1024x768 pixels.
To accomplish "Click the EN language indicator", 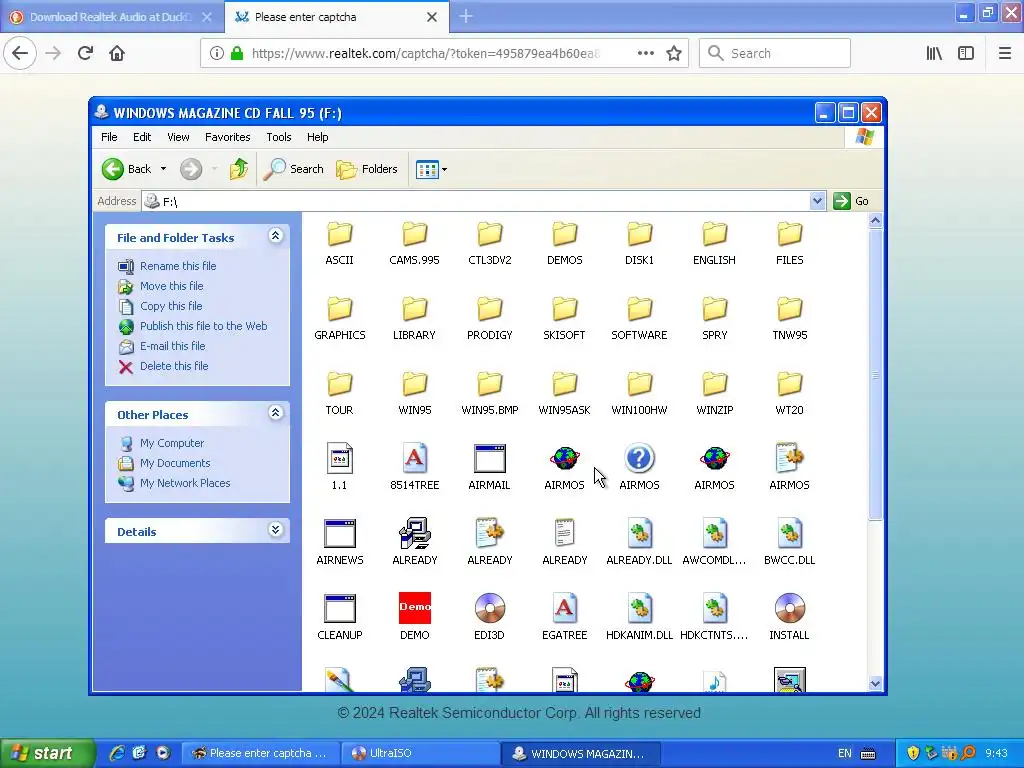I will [x=844, y=754].
